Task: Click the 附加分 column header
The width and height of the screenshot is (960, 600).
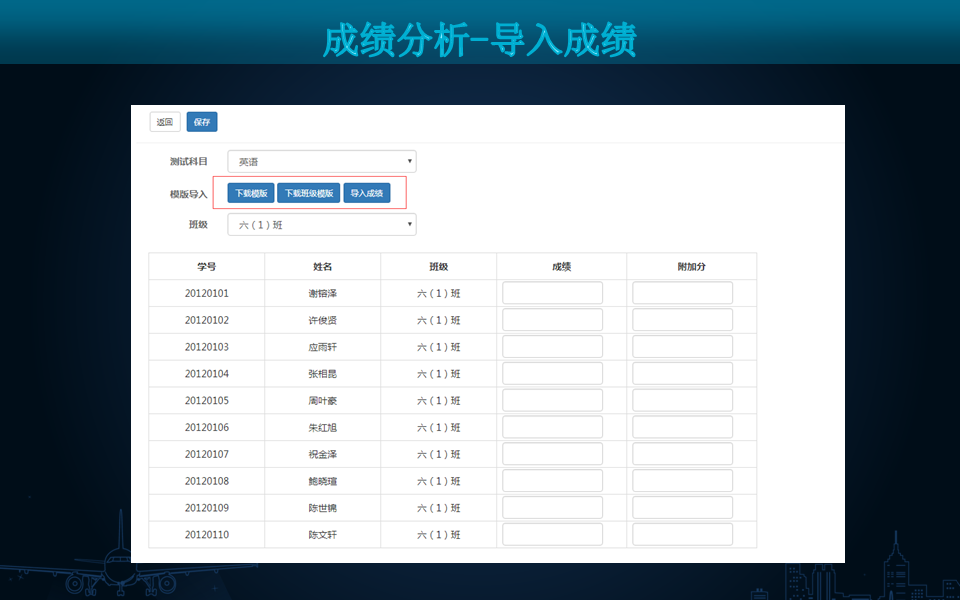Action: click(x=691, y=266)
